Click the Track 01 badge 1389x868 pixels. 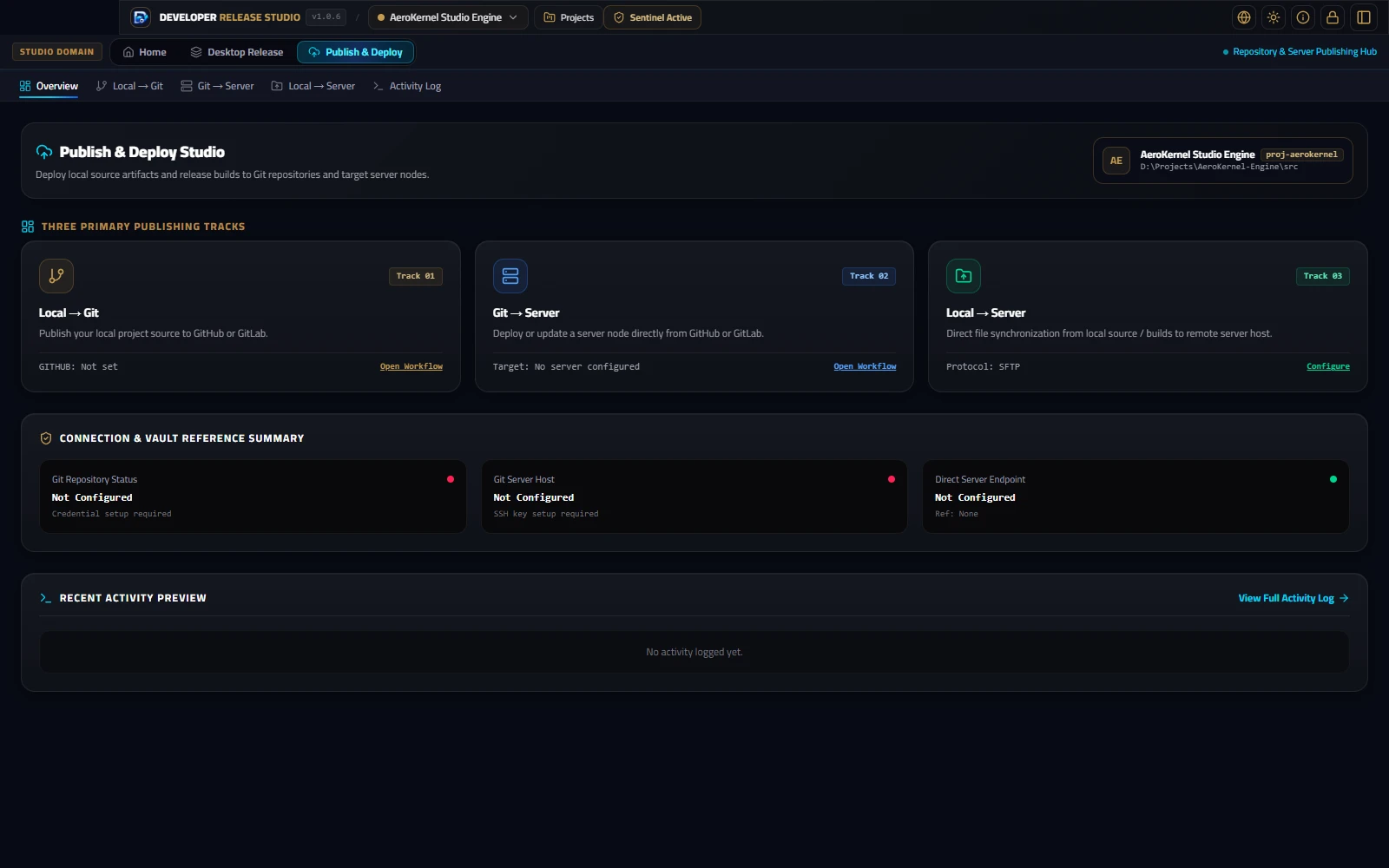pos(416,276)
